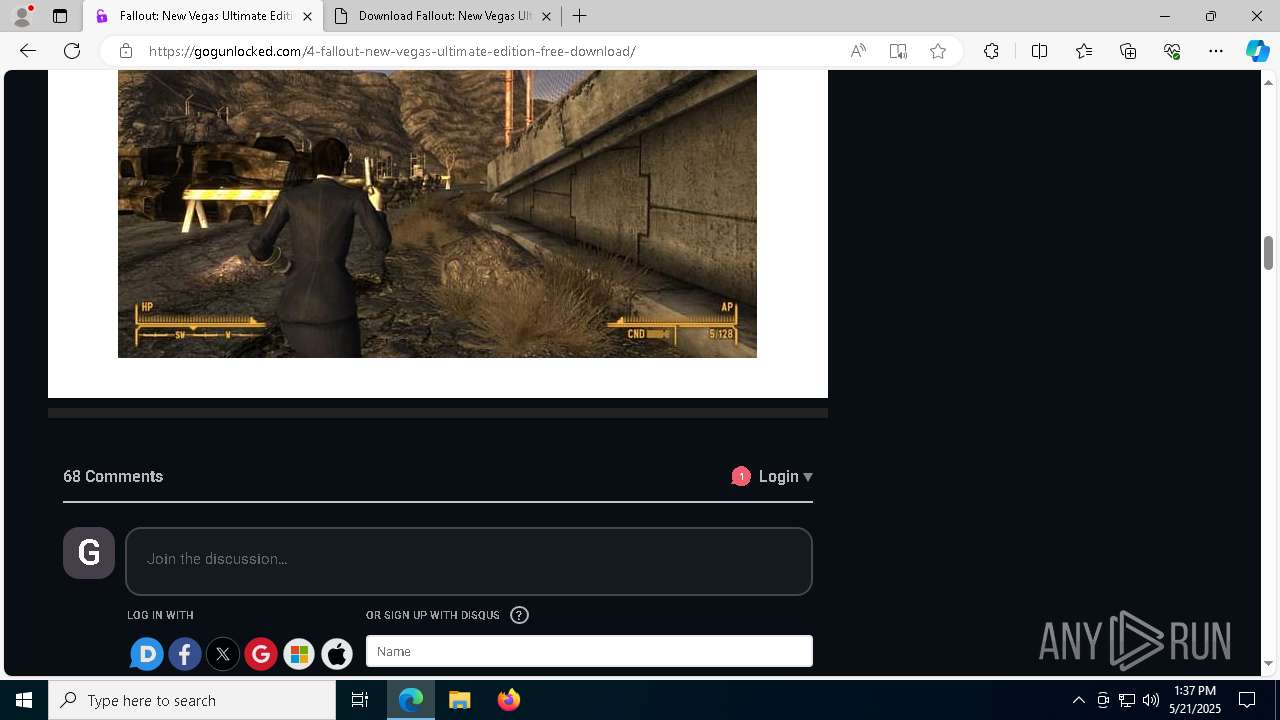Reload the page with the Refresh icon
Image resolution: width=1280 pixels, height=720 pixels.
click(x=72, y=51)
